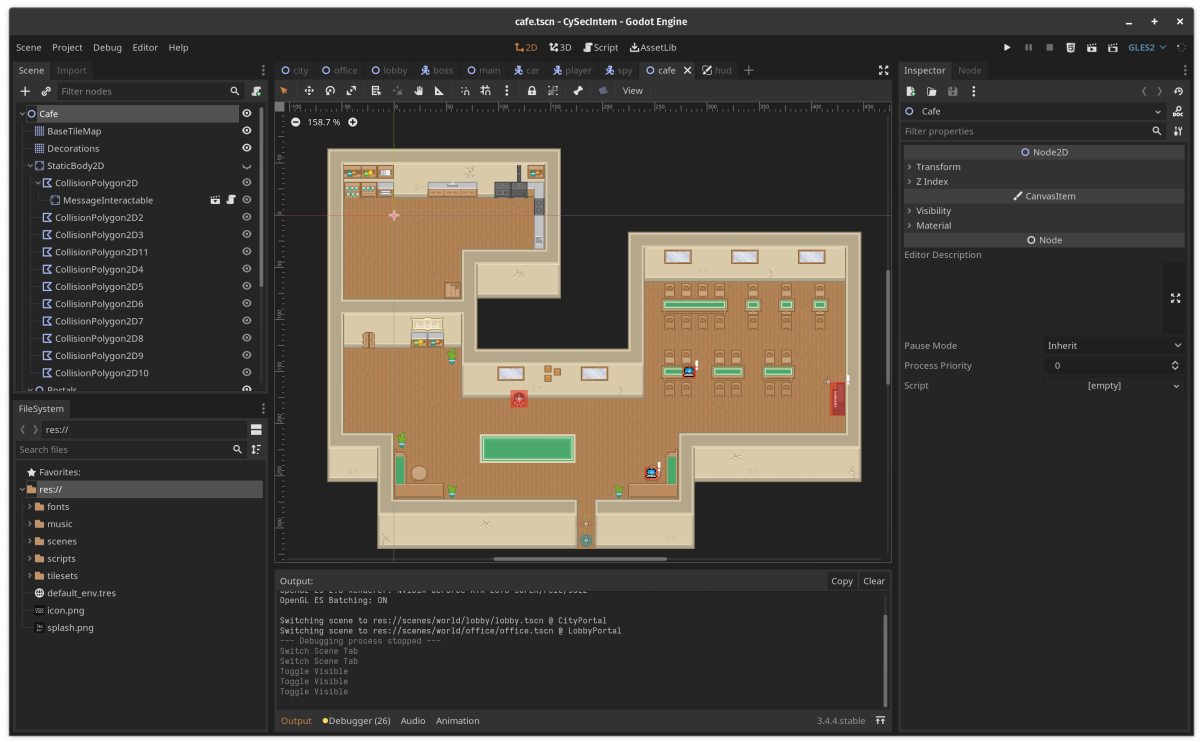
Task: Collapse the StaticBody2D tree node
Action: [30, 166]
